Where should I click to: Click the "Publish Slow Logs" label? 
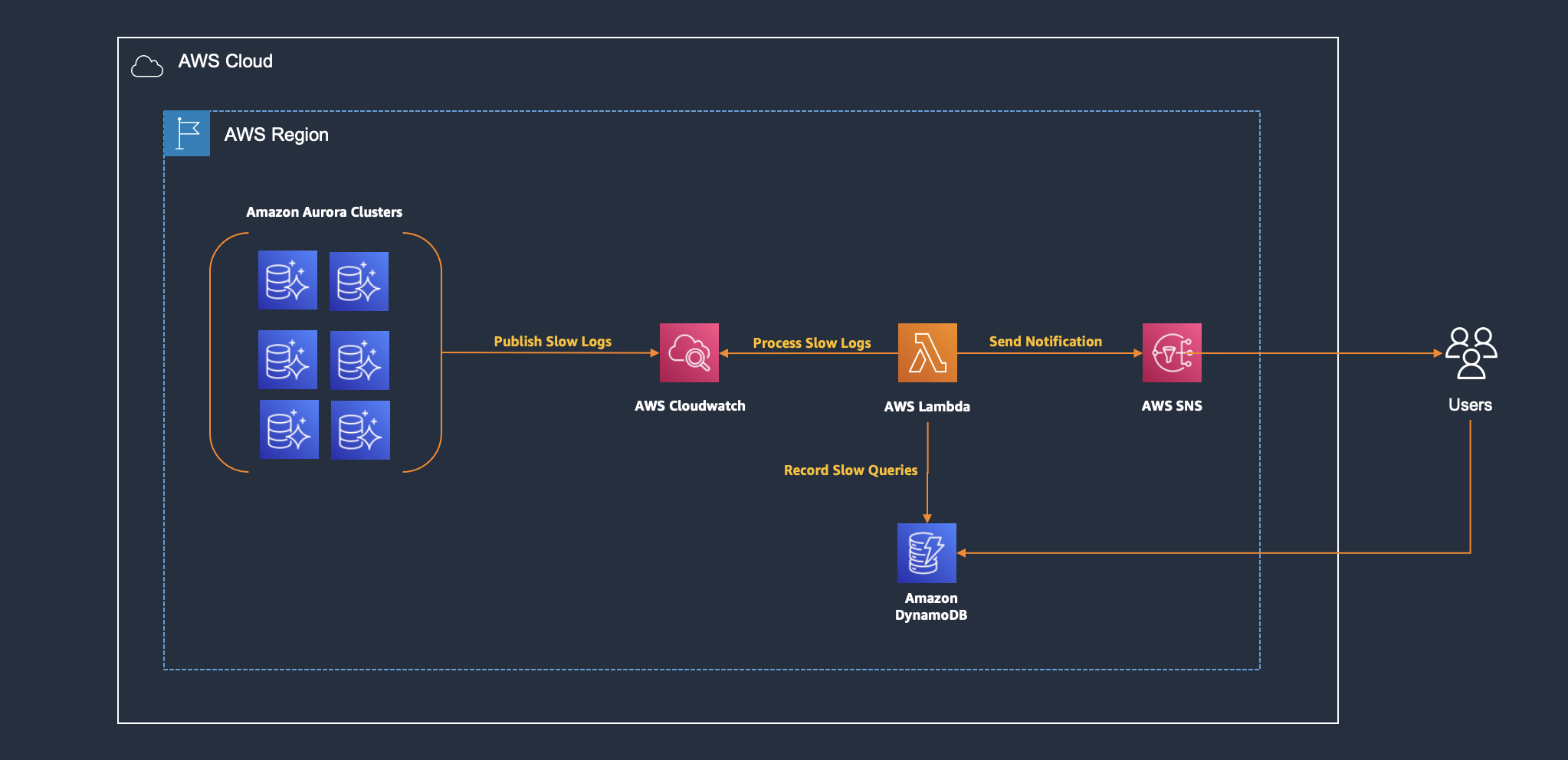(x=553, y=342)
